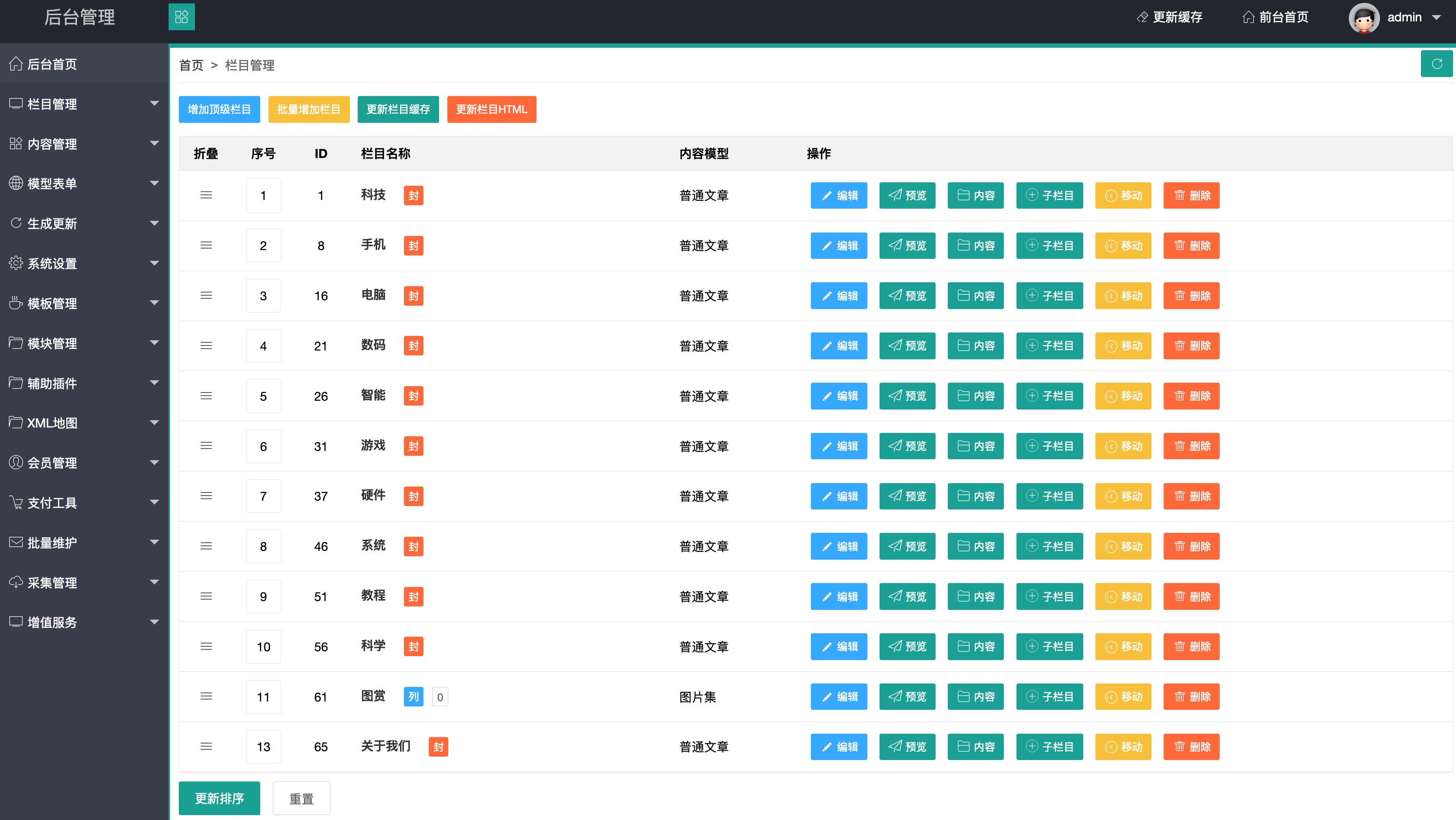Click the 增加顶级栏目 button
The width and height of the screenshot is (1456, 820).
(219, 109)
